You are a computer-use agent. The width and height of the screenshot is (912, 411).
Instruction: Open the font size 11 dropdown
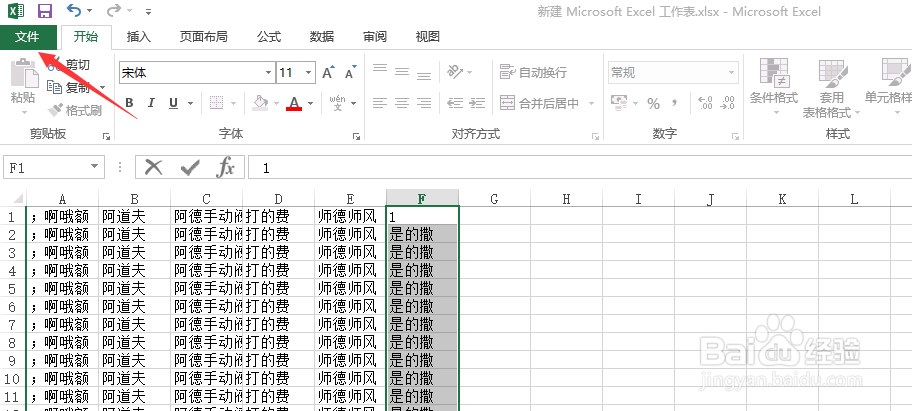309,73
